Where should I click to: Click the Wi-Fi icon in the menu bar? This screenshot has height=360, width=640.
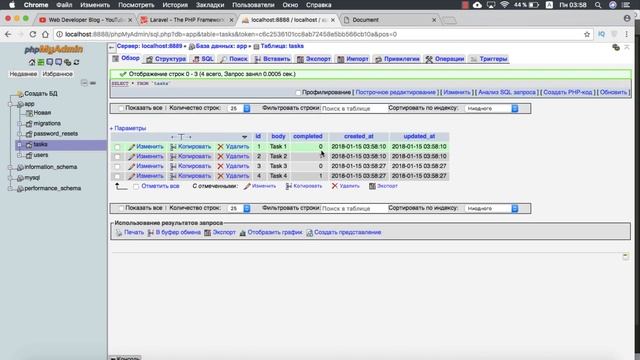tap(504, 5)
